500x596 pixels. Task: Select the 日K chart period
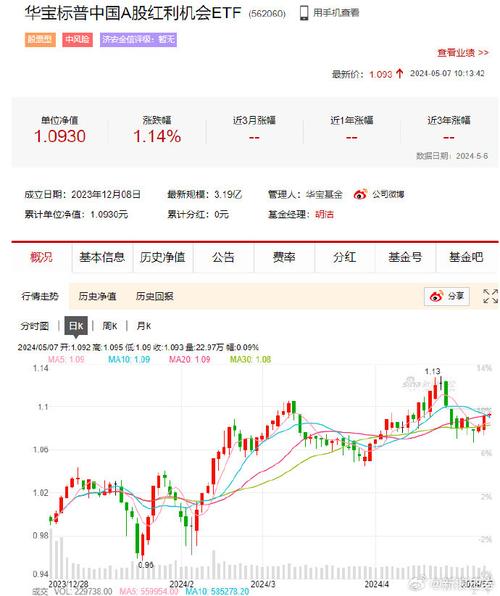coord(76,326)
